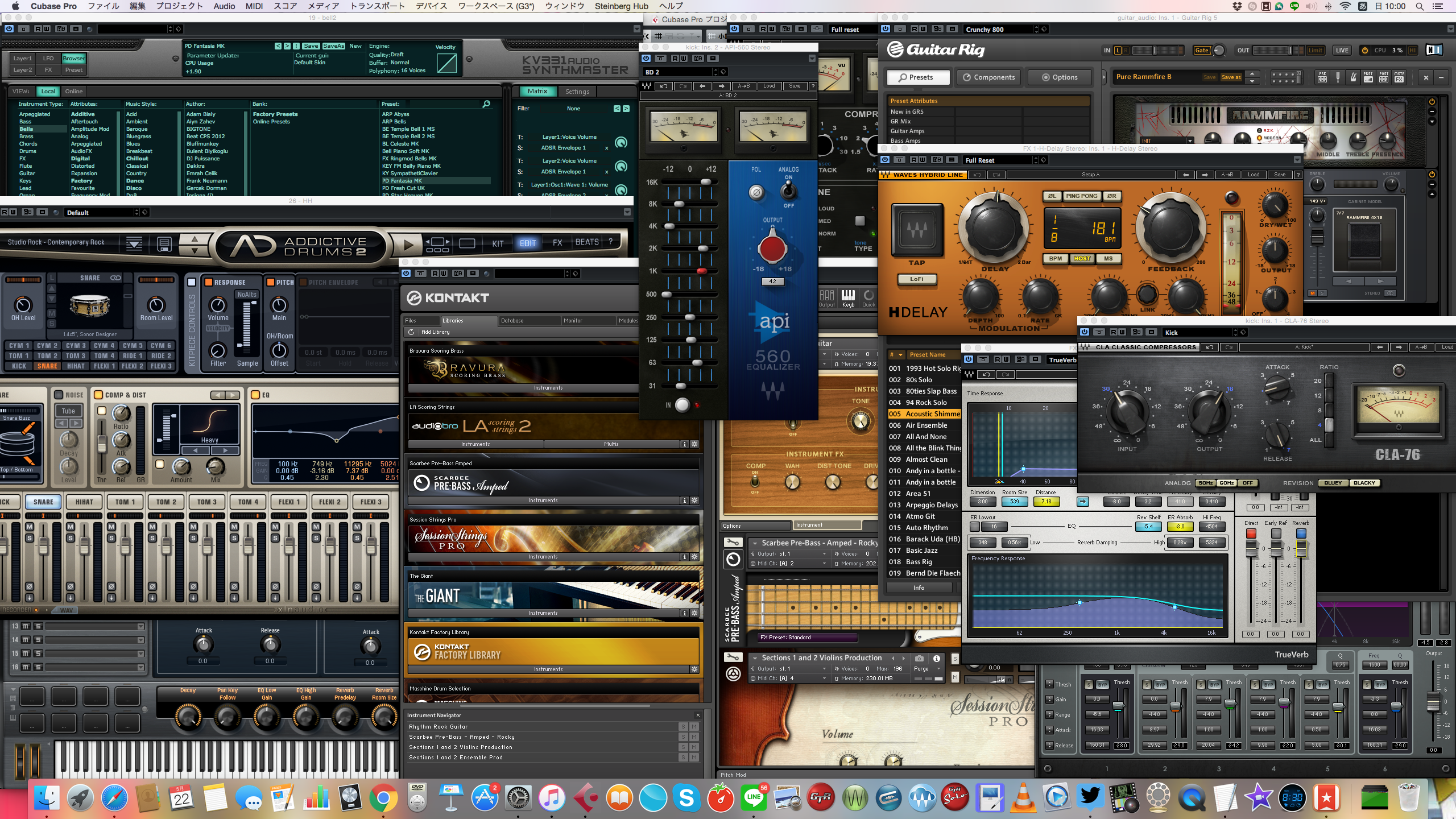Click Guitar Rig Save as button
The width and height of the screenshot is (1456, 819).
(x=1231, y=77)
